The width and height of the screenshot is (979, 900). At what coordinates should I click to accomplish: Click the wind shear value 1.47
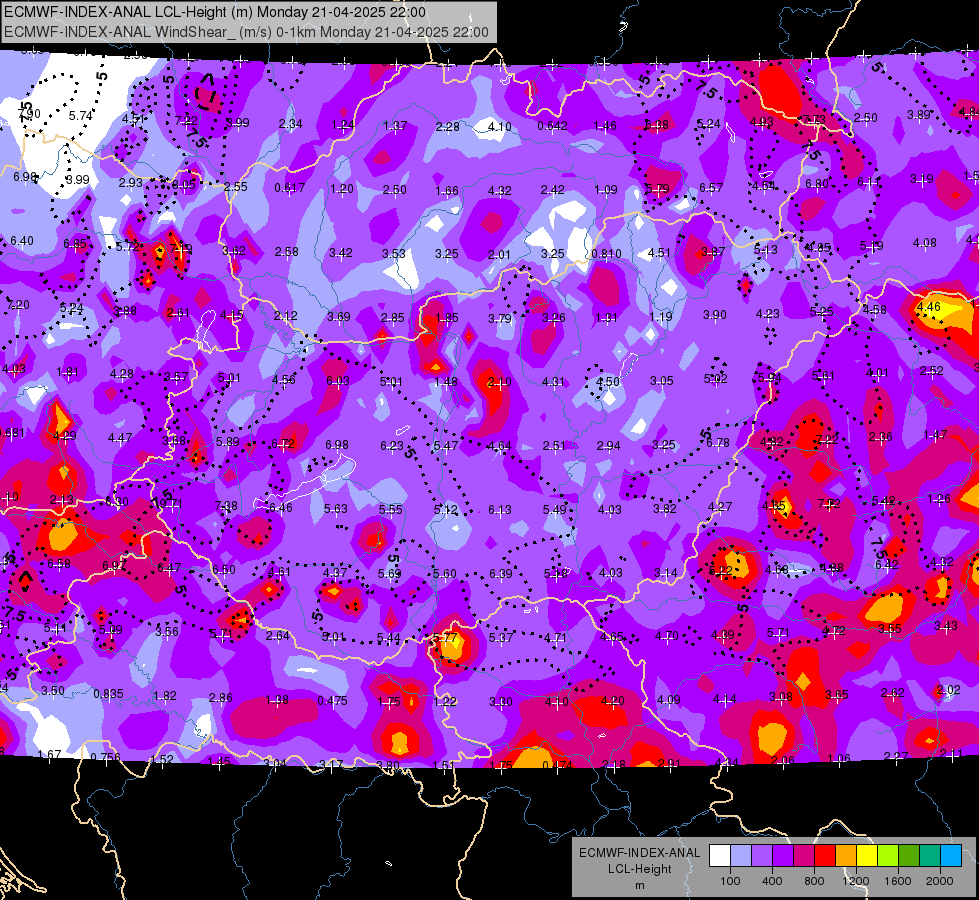pos(935,434)
